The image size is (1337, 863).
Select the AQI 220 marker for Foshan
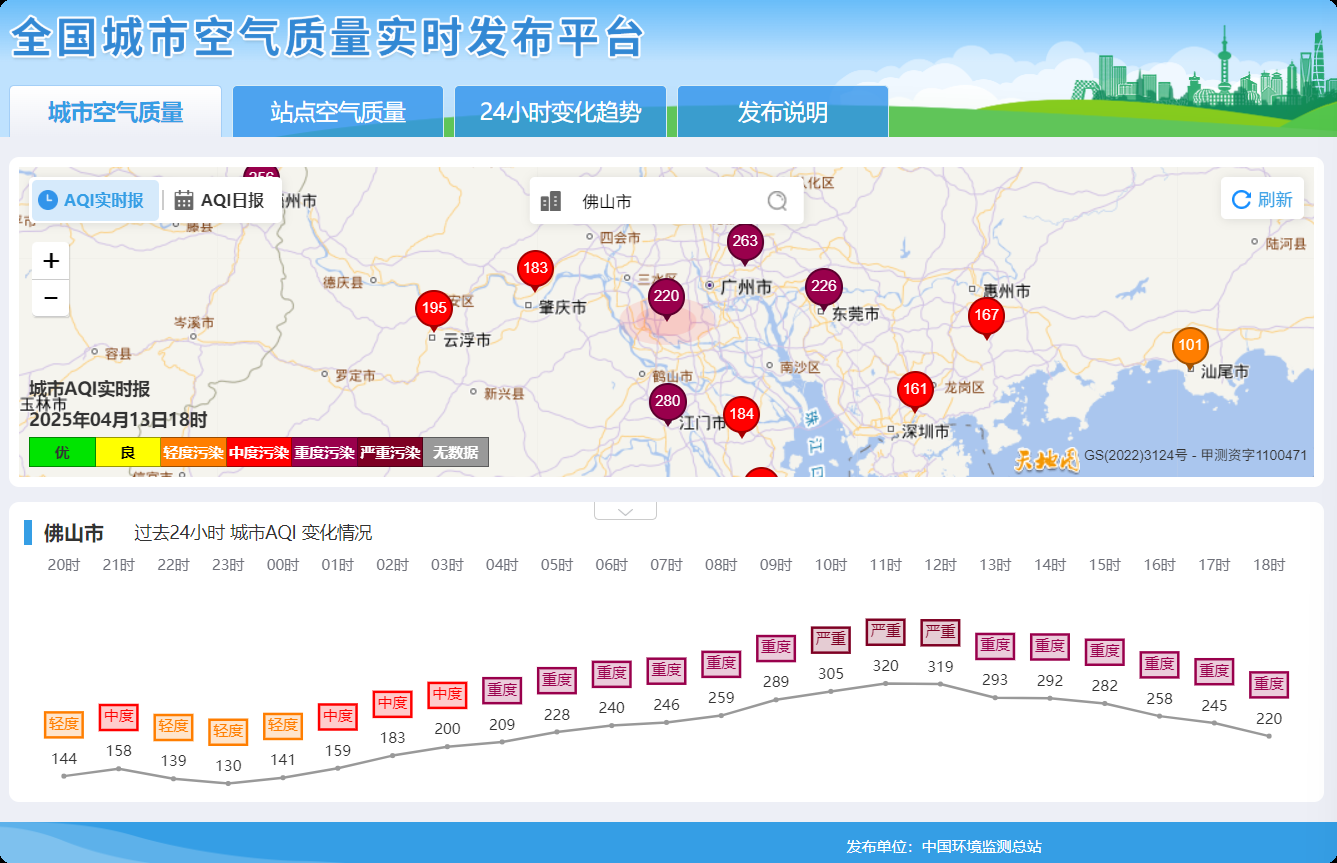666,297
